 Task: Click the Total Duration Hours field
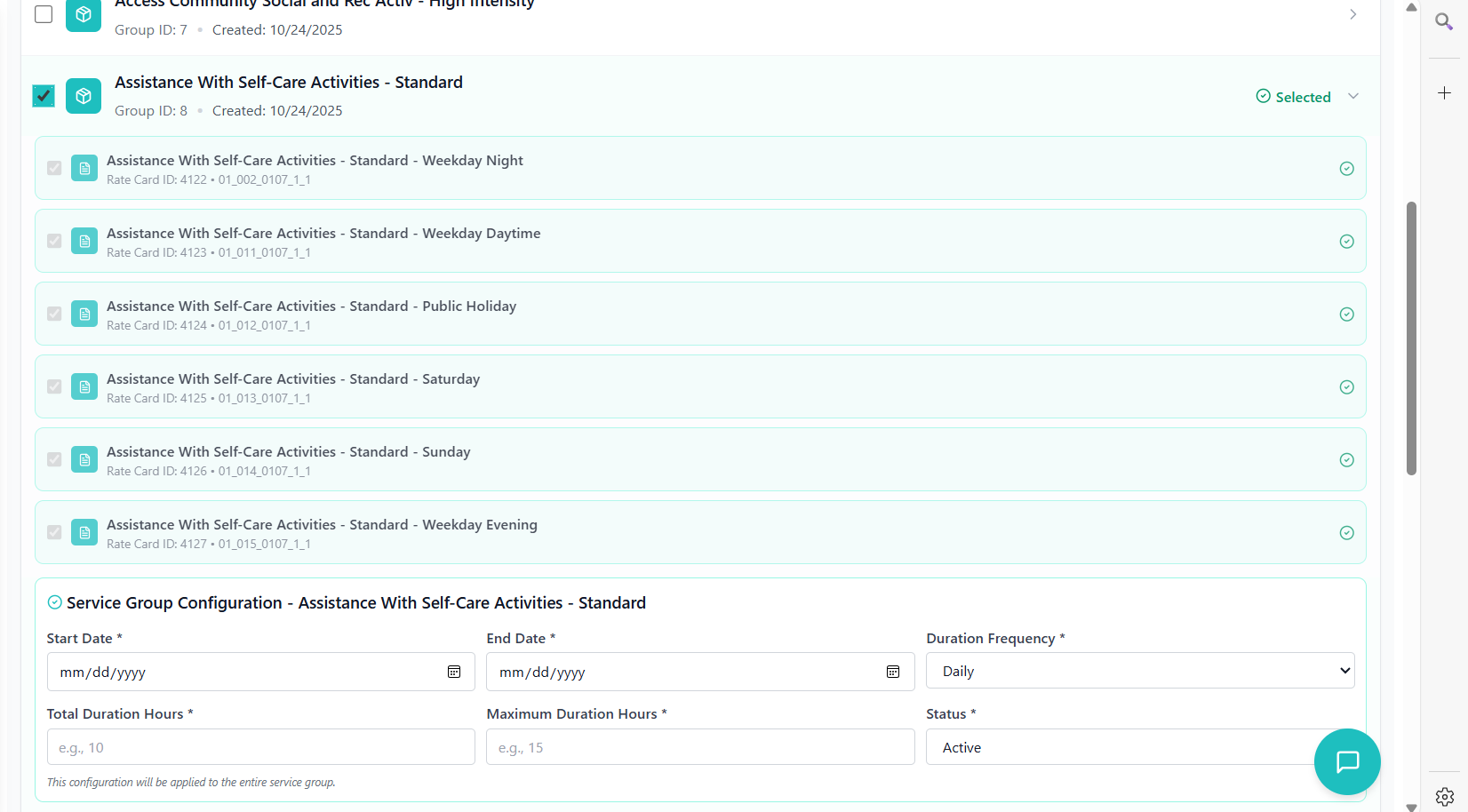[x=260, y=747]
